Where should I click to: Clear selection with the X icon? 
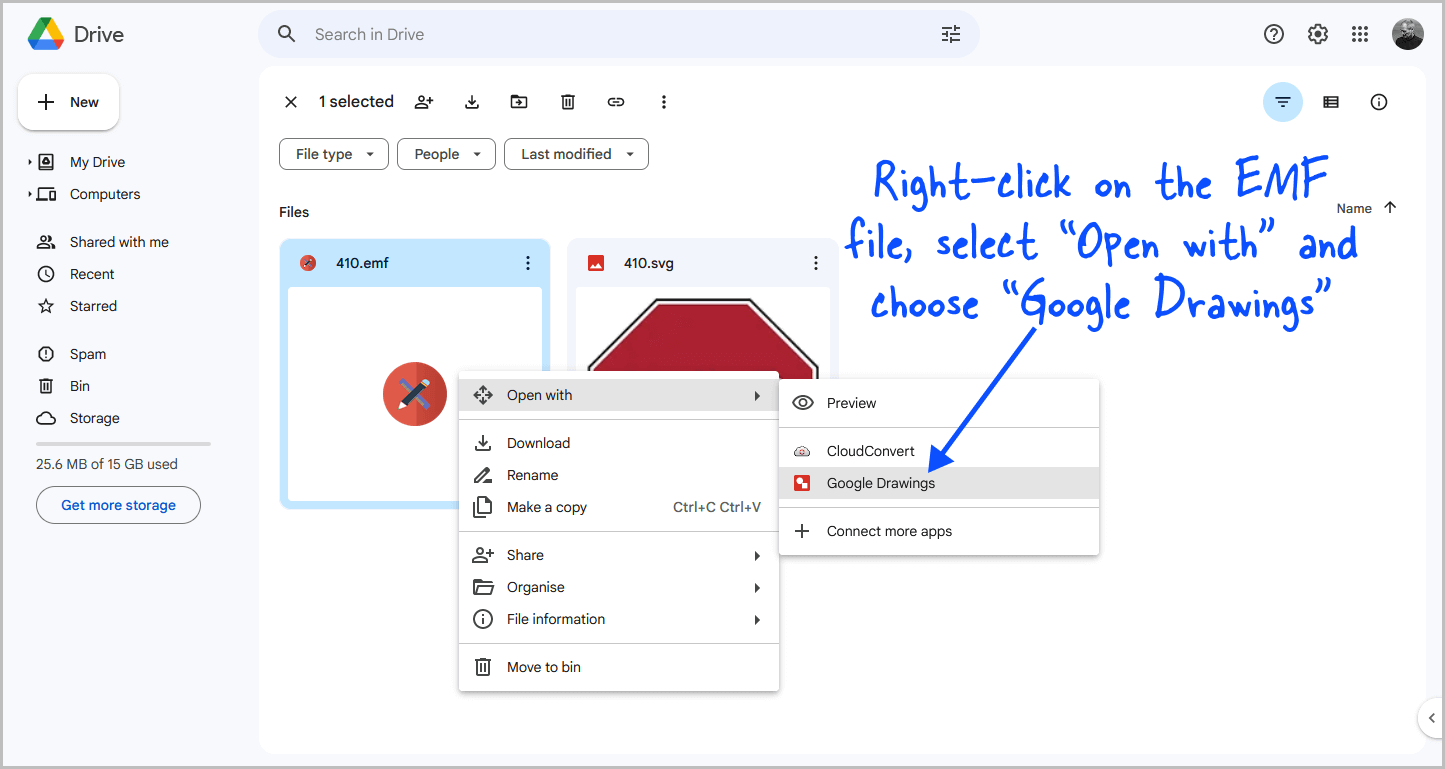(x=291, y=102)
